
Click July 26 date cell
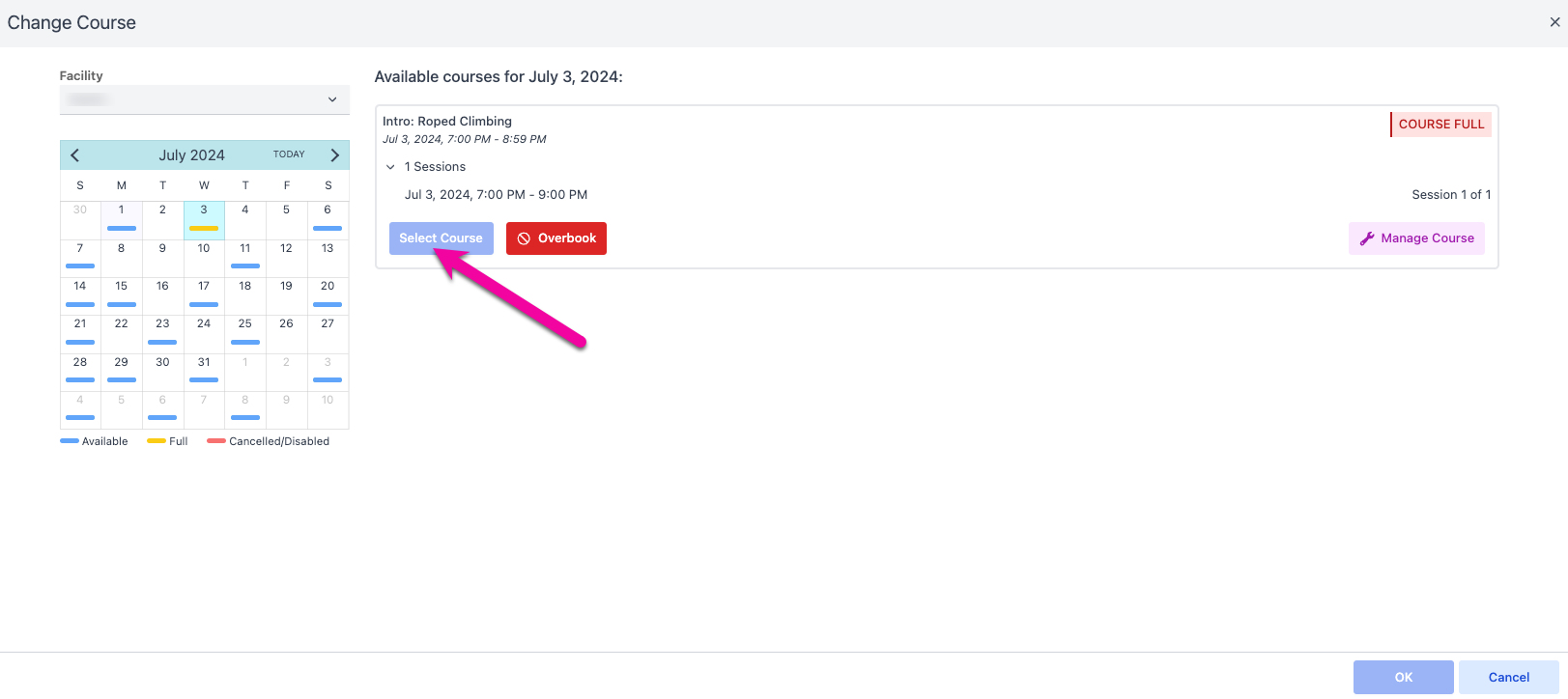(287, 334)
